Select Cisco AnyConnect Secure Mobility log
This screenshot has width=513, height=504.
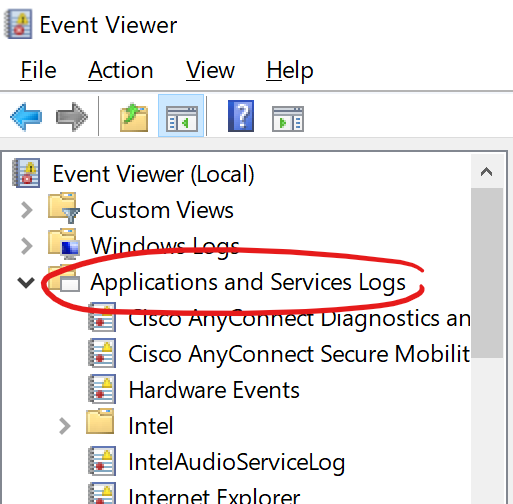299,354
